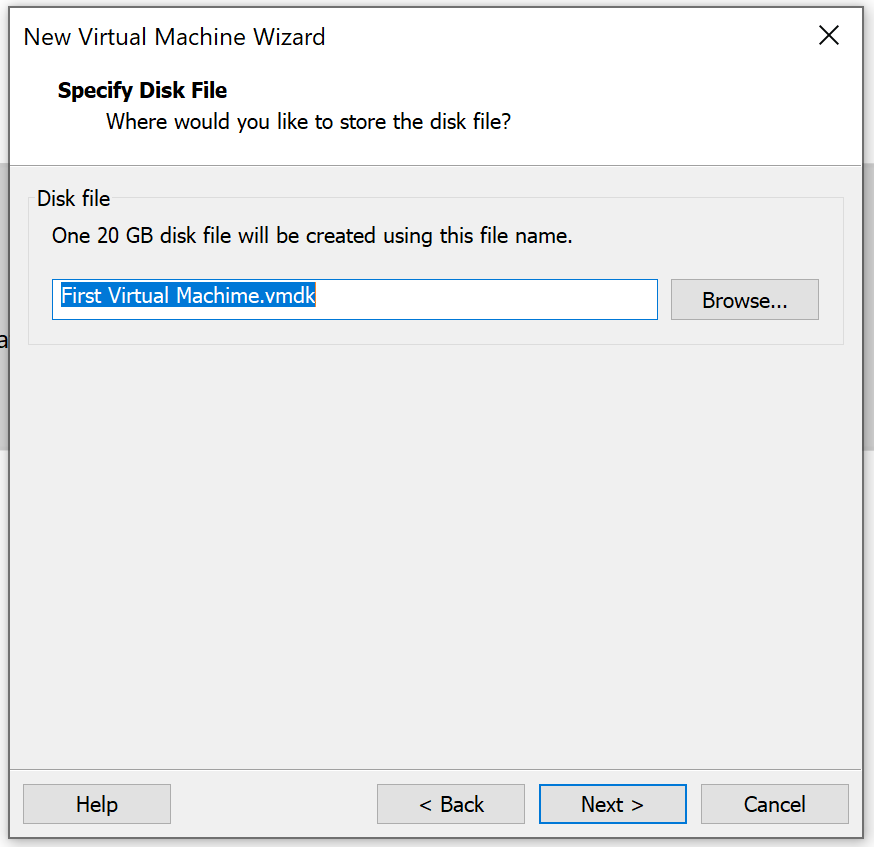The image size is (874, 847).
Task: Close the New Virtual Machine Wizard
Action: click(829, 35)
